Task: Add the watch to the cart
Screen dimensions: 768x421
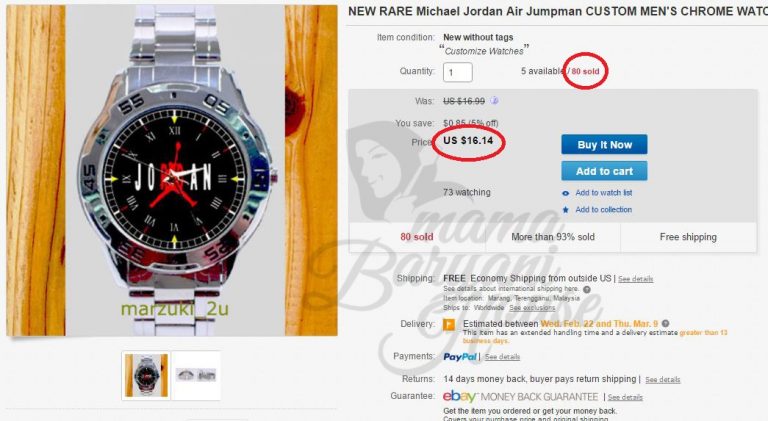Action: 604,171
